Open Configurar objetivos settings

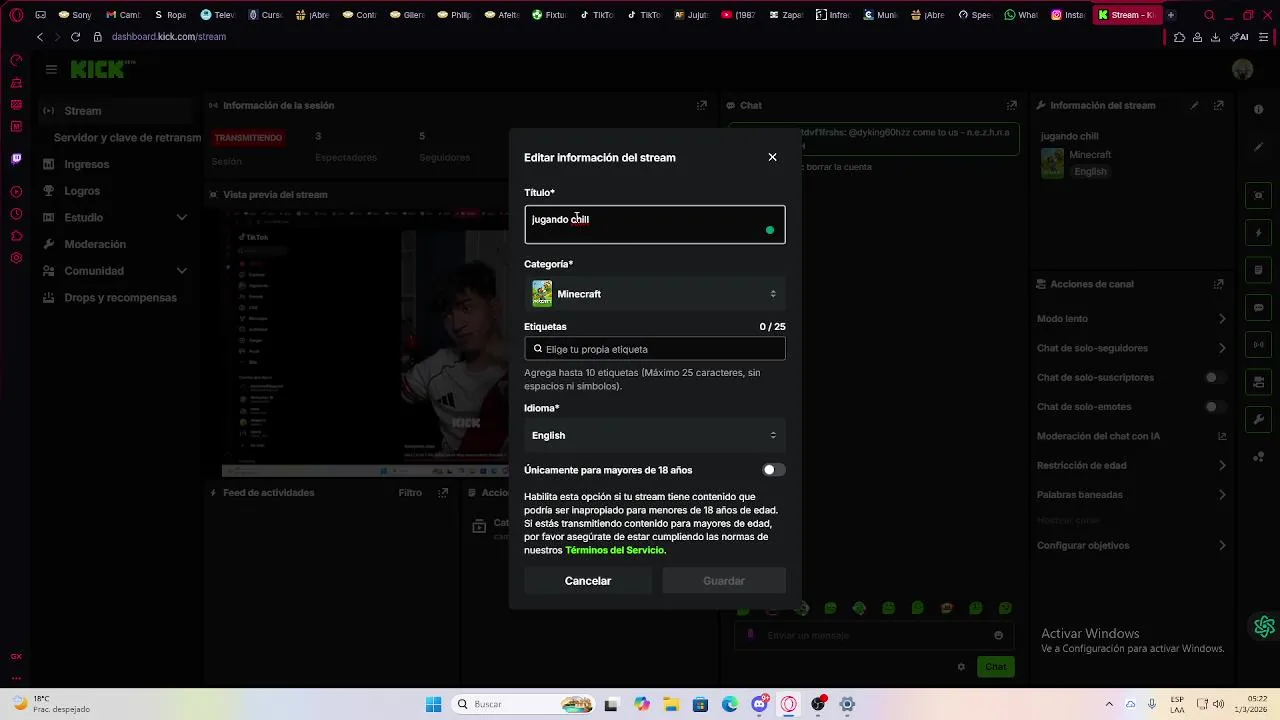coord(1131,545)
